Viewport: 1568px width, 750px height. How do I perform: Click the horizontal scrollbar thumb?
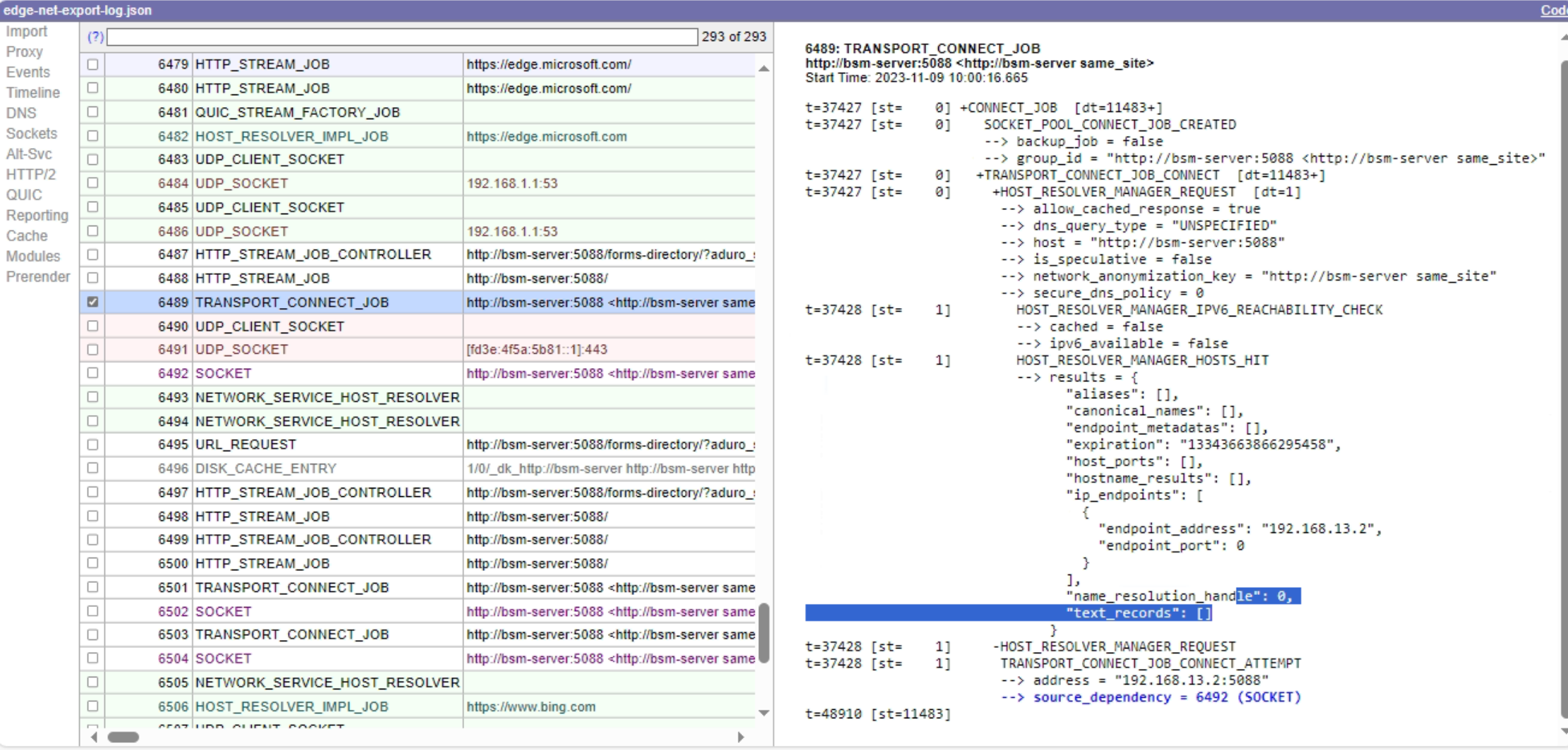point(123,737)
